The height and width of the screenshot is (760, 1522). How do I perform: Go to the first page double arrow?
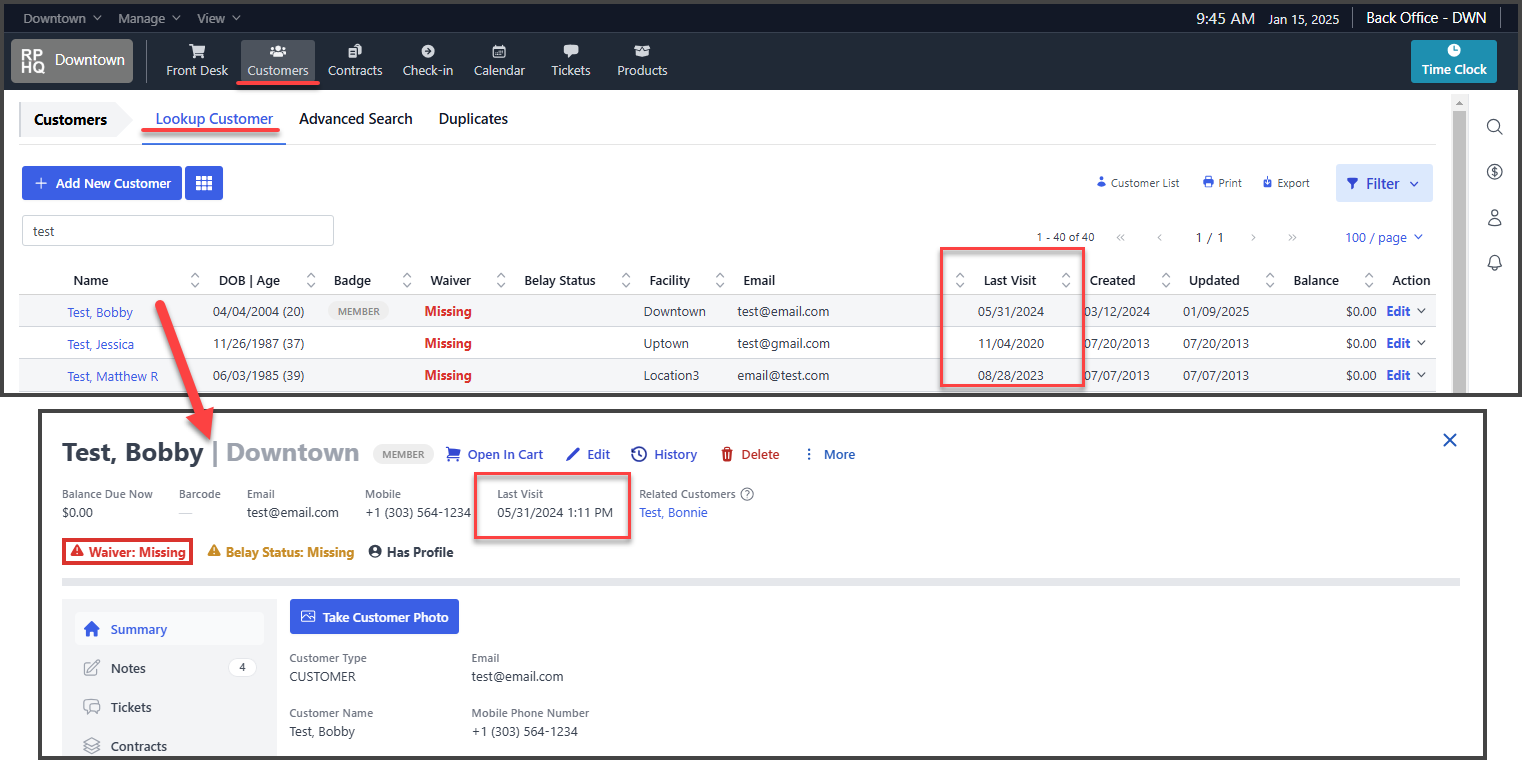(x=1121, y=238)
